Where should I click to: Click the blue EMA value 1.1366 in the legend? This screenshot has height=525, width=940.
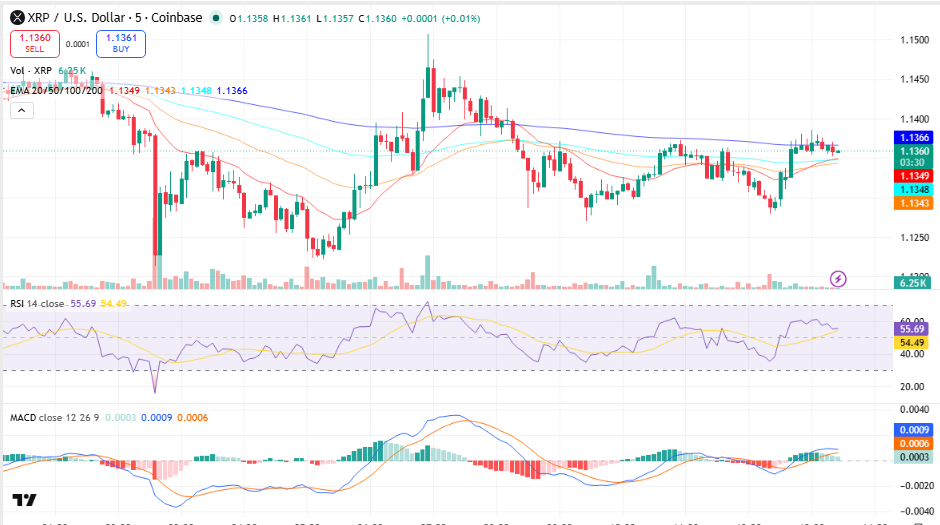(x=232, y=90)
